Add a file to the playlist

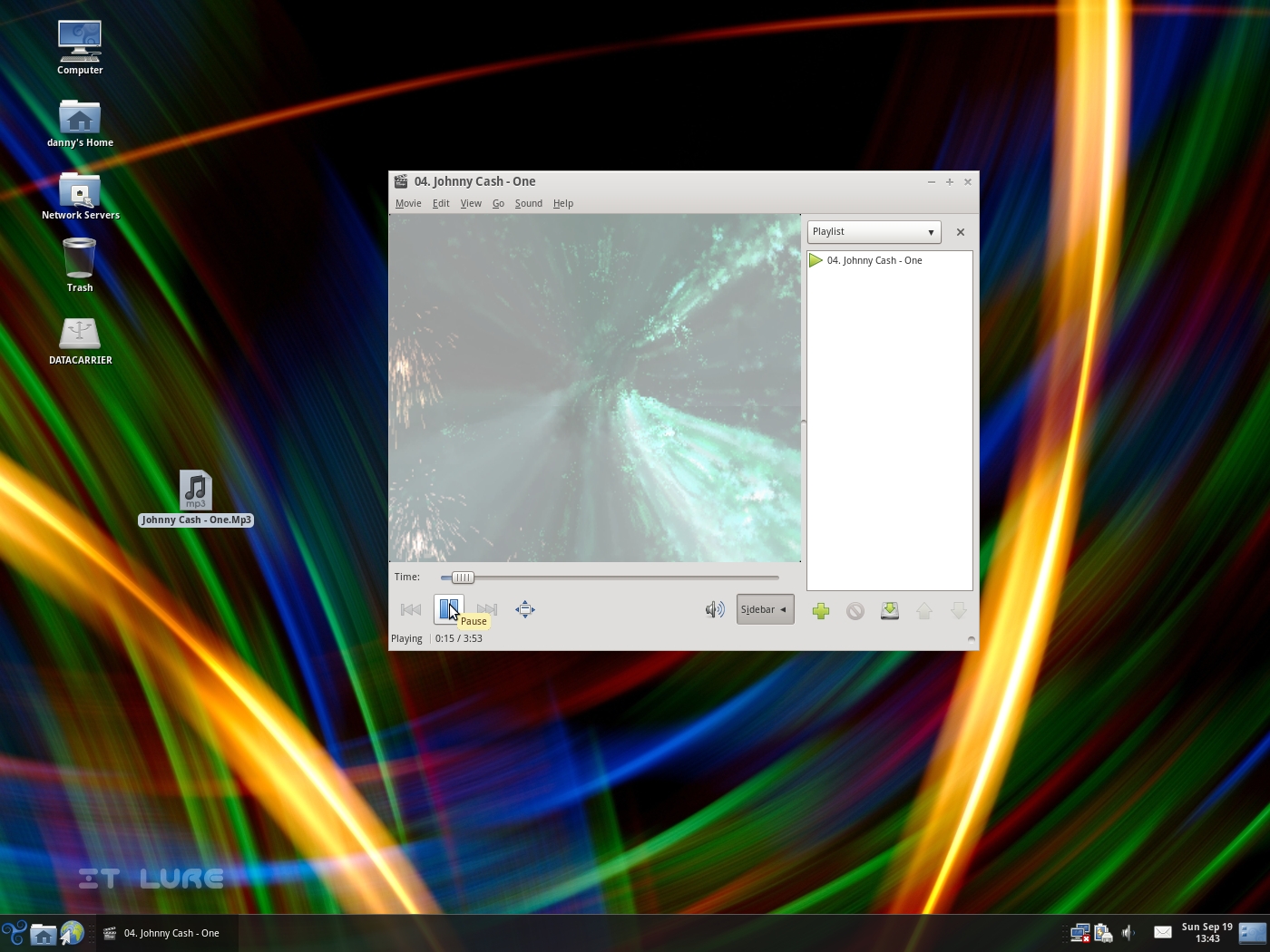pyautogui.click(x=821, y=611)
